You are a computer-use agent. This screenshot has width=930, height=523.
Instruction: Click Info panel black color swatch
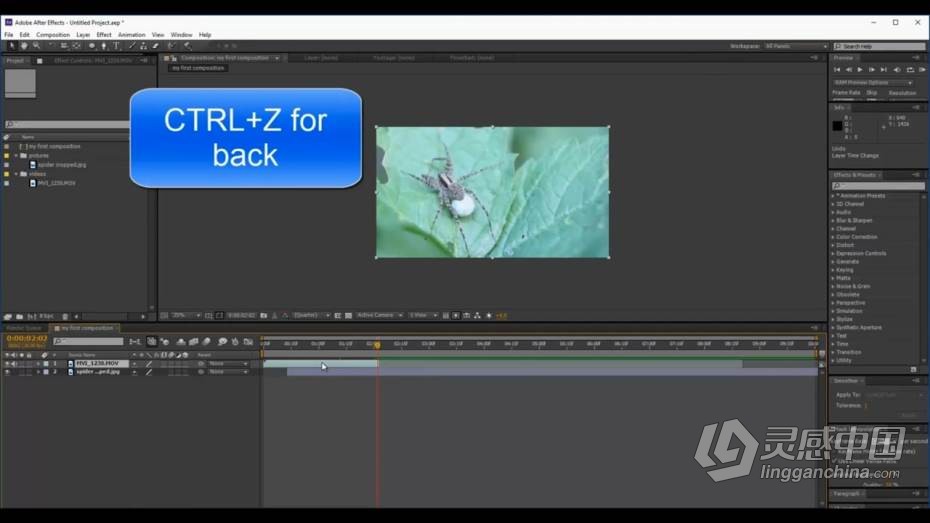(x=837, y=126)
